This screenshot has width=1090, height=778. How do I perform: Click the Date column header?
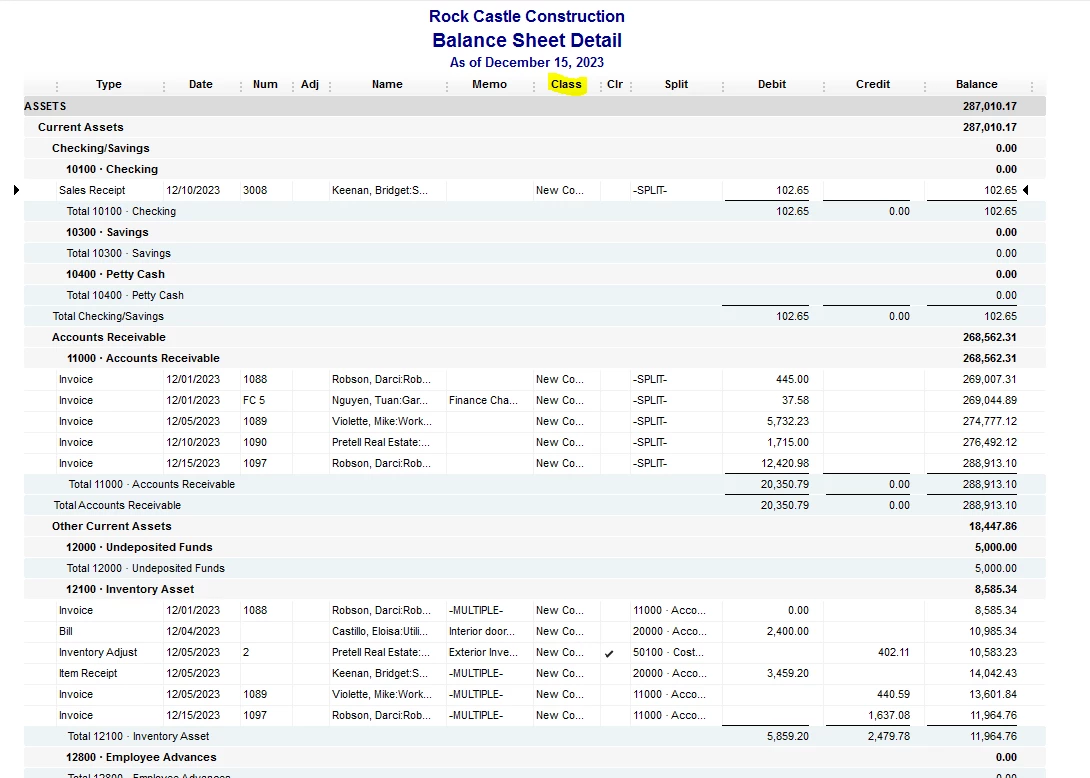(201, 84)
